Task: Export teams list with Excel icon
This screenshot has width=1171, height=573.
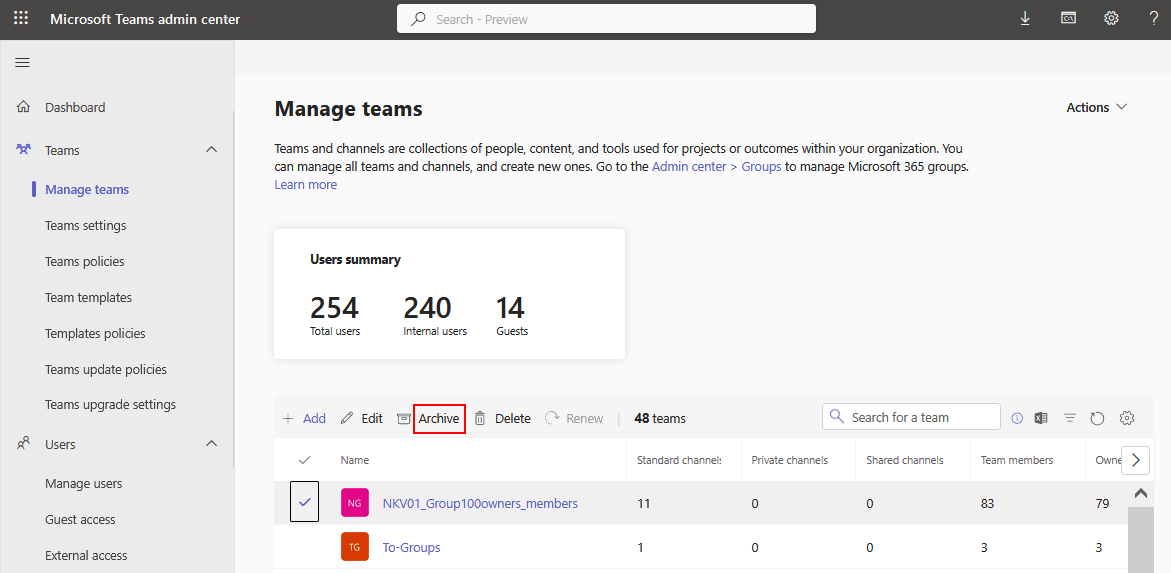Action: click(1041, 418)
